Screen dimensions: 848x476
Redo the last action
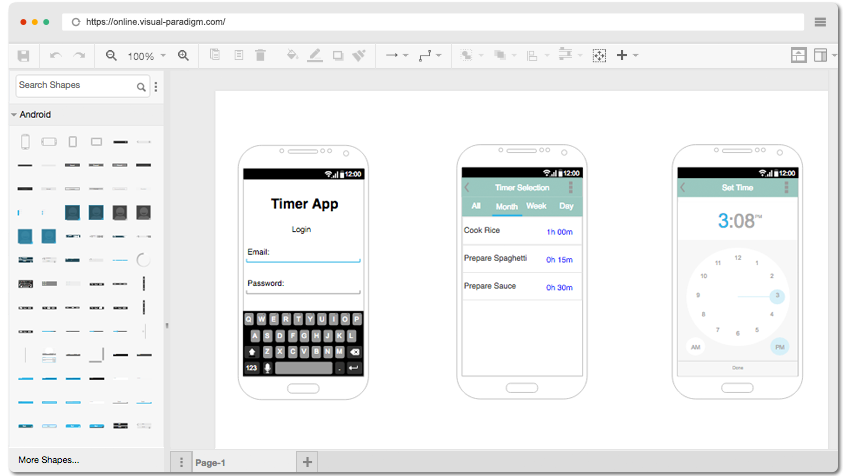pyautogui.click(x=80, y=56)
